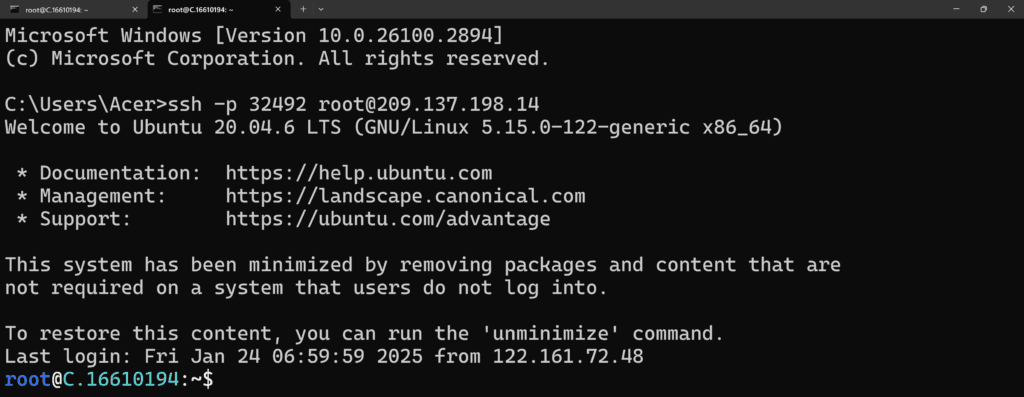Click the 'unminimize' command text
Image resolution: width=1024 pixels, height=397 pixels.
click(562, 334)
